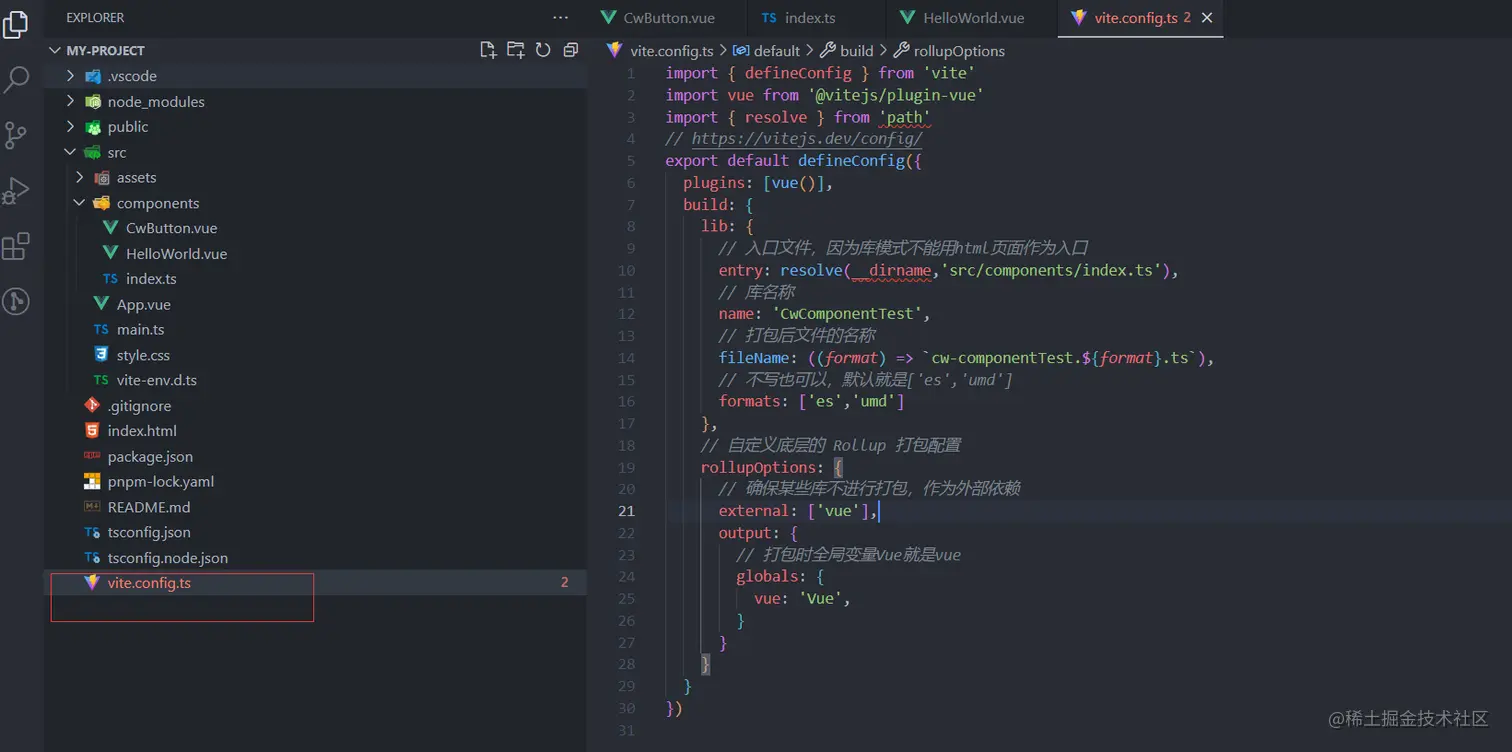Open index.ts under components in Explorer

pos(151,279)
